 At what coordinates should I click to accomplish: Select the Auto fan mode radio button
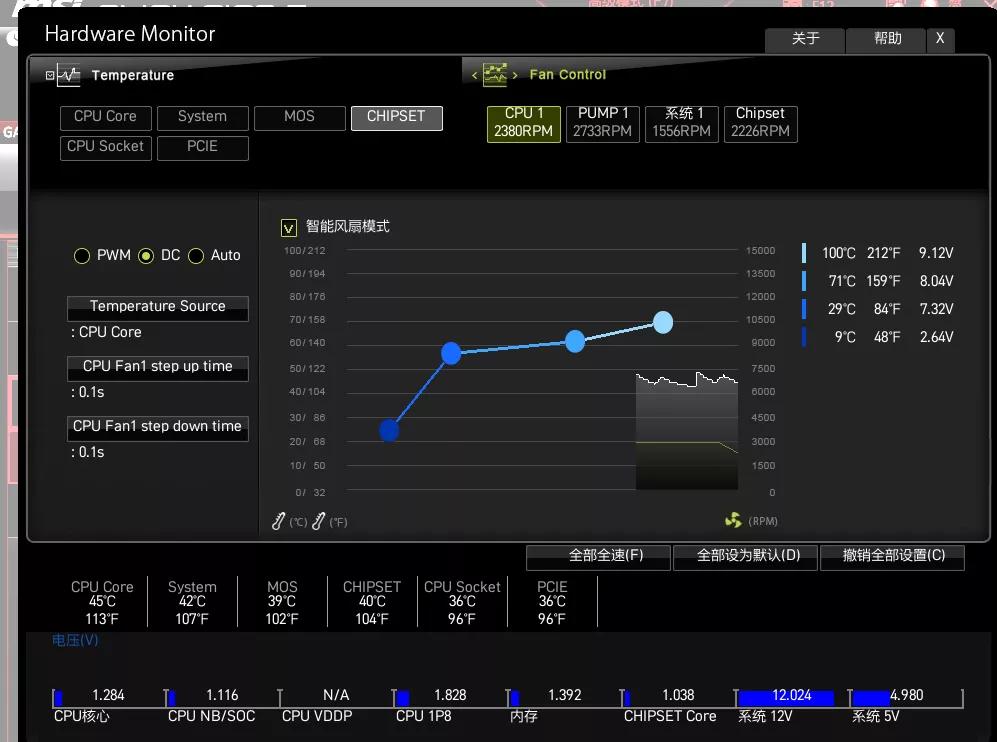click(x=196, y=256)
